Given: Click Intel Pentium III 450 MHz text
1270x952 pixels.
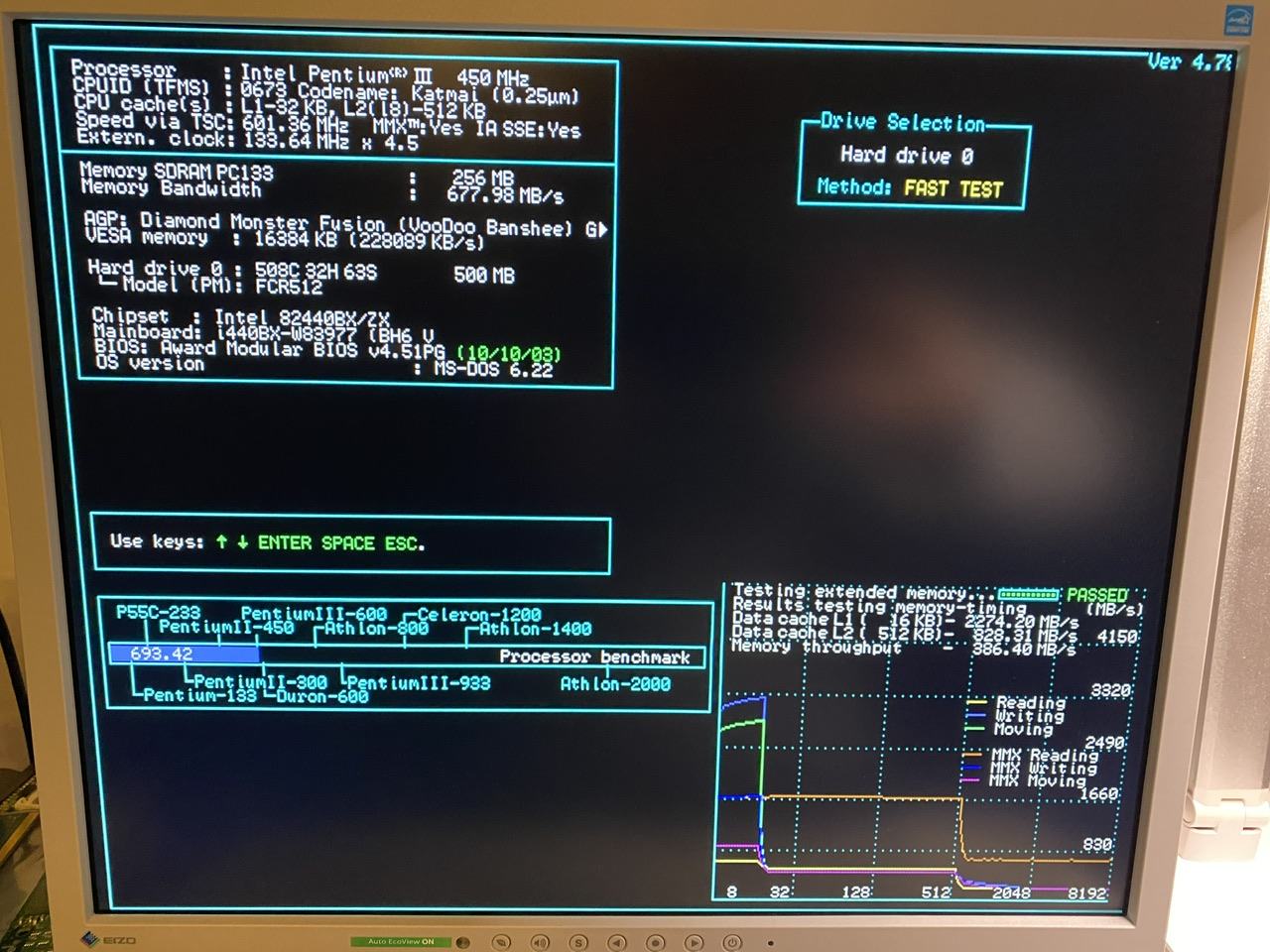Looking at the screenshot, I should (x=385, y=75).
